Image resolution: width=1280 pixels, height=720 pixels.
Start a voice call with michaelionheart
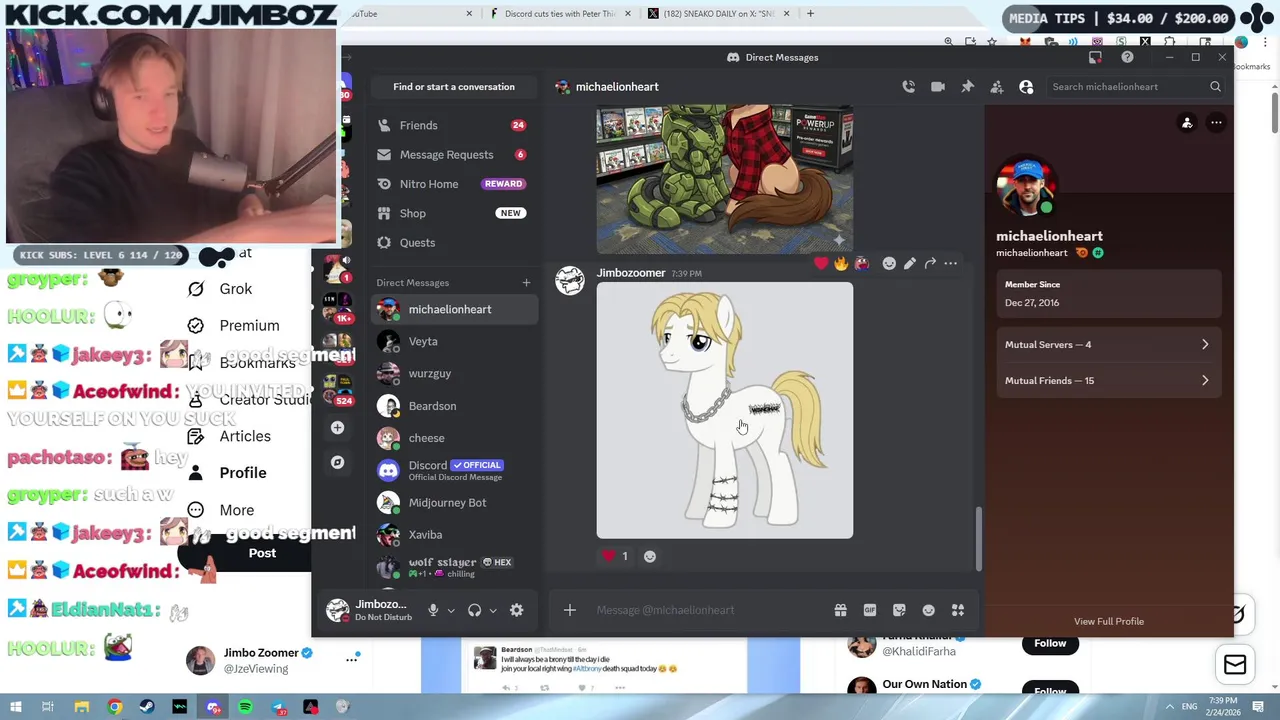908,87
